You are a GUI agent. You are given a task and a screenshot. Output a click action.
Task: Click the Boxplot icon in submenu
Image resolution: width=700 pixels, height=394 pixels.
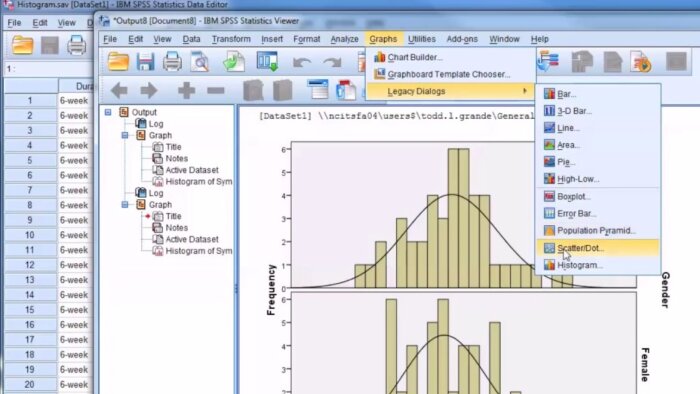549,196
